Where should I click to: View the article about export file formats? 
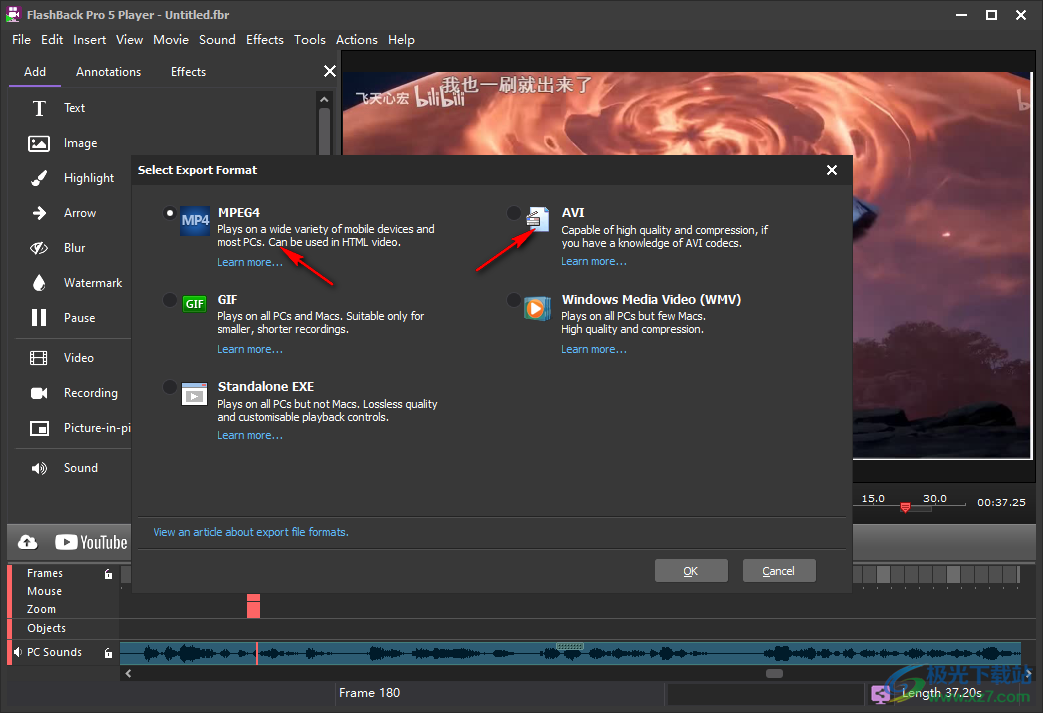251,532
